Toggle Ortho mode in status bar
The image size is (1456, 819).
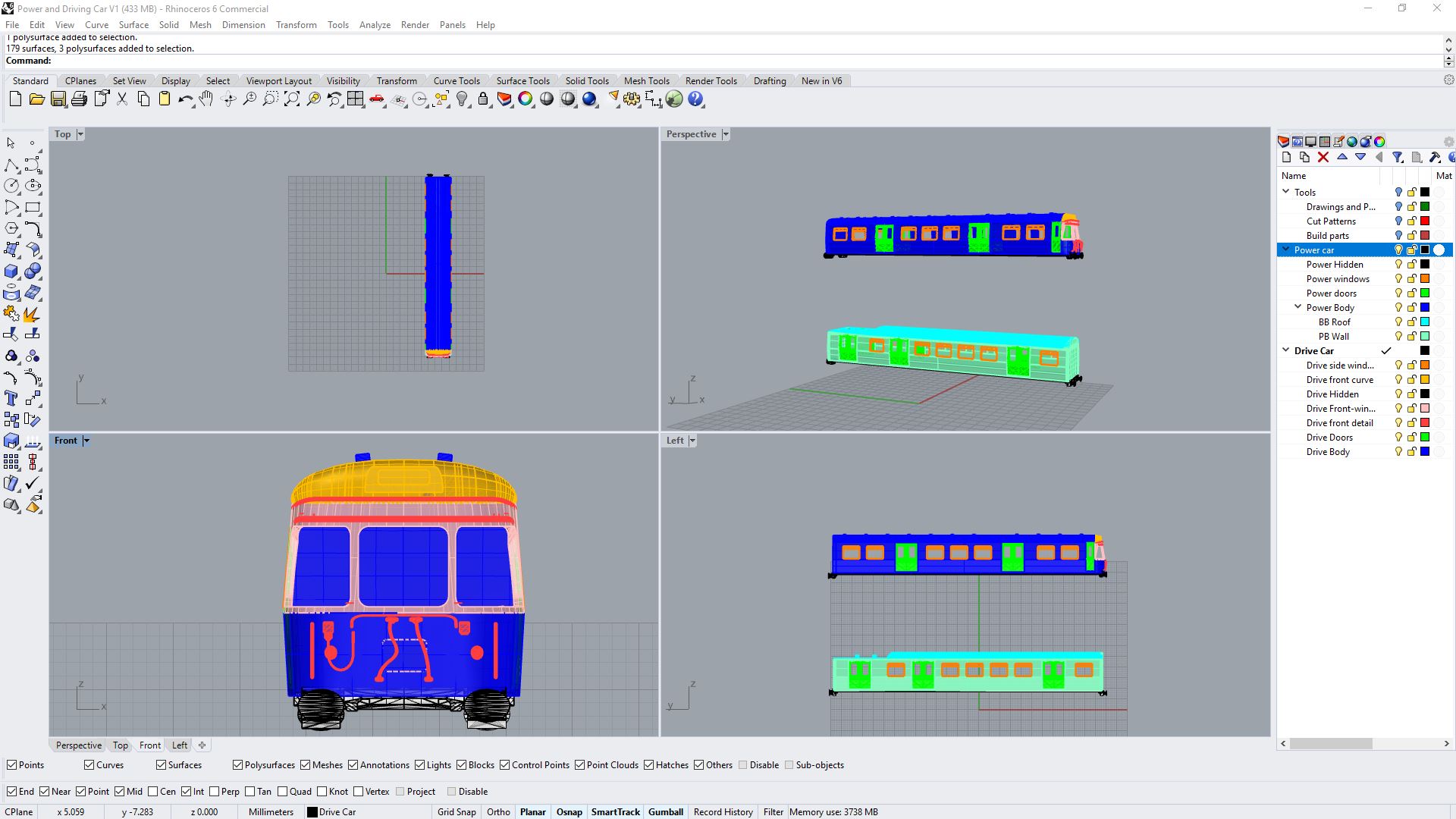click(498, 812)
